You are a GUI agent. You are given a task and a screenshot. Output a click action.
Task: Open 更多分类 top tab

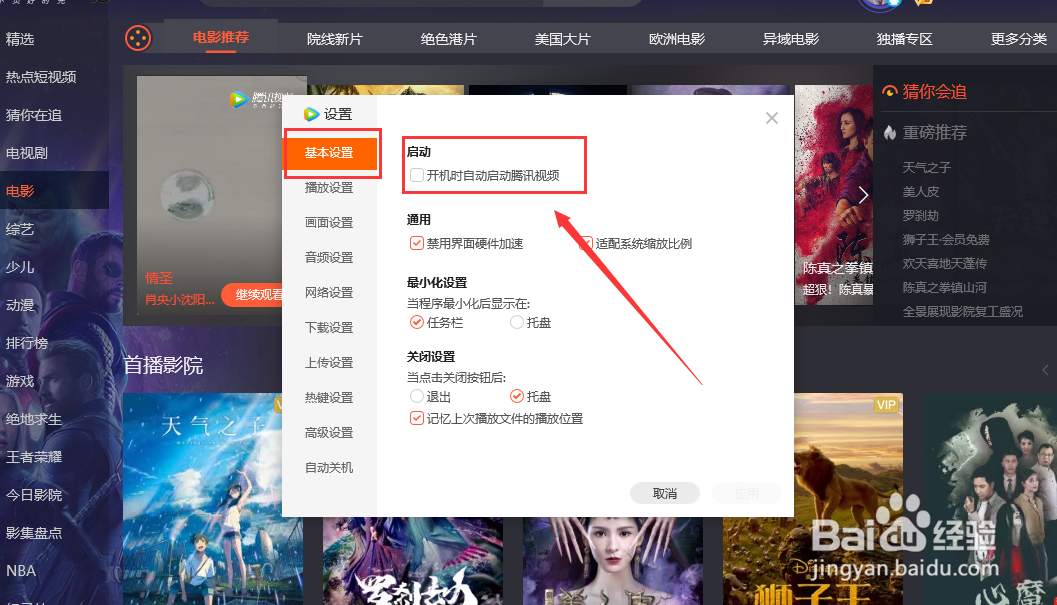point(1019,39)
